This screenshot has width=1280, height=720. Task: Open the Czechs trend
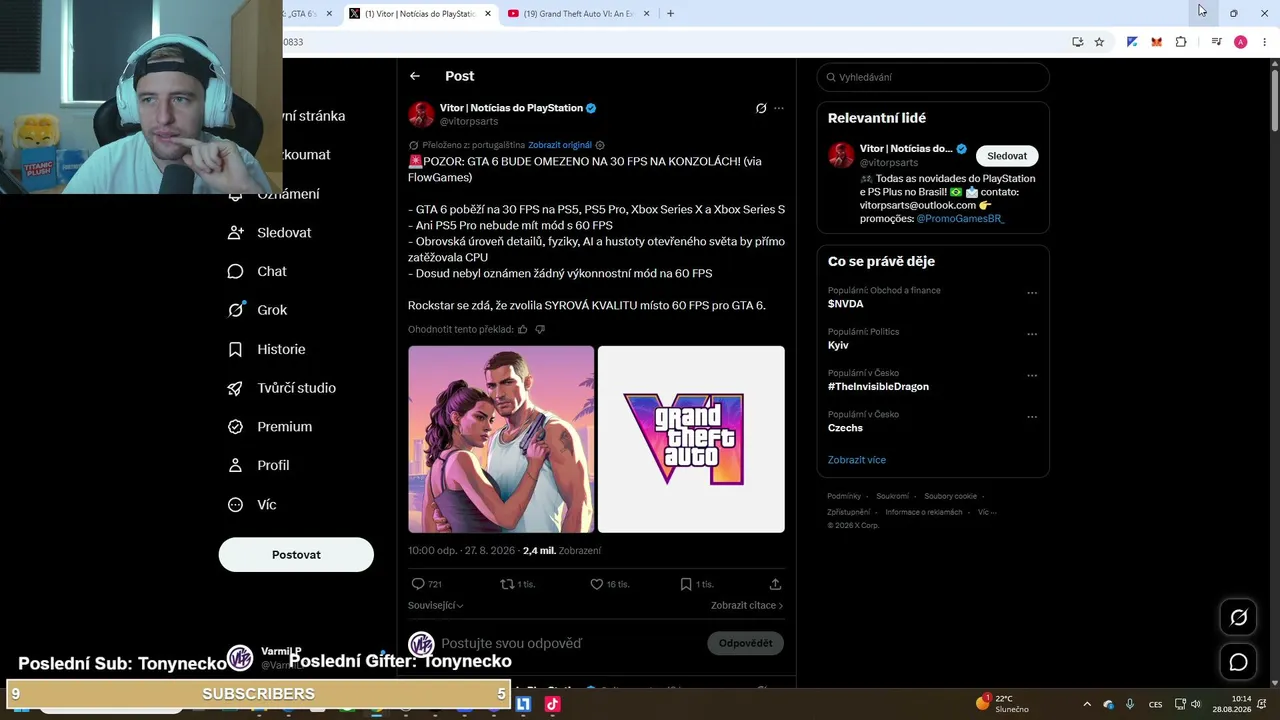(845, 428)
